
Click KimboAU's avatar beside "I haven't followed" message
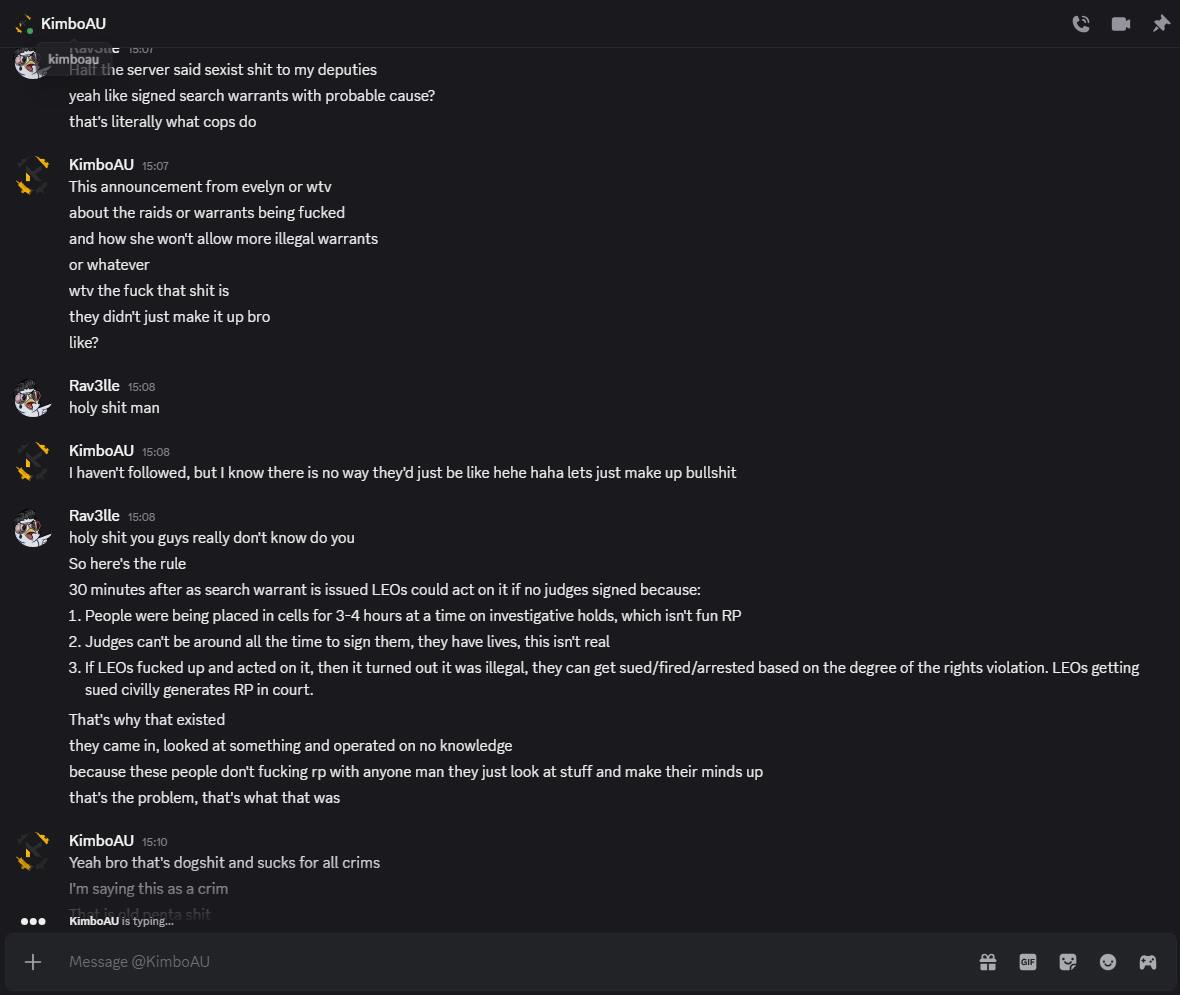[x=33, y=462]
